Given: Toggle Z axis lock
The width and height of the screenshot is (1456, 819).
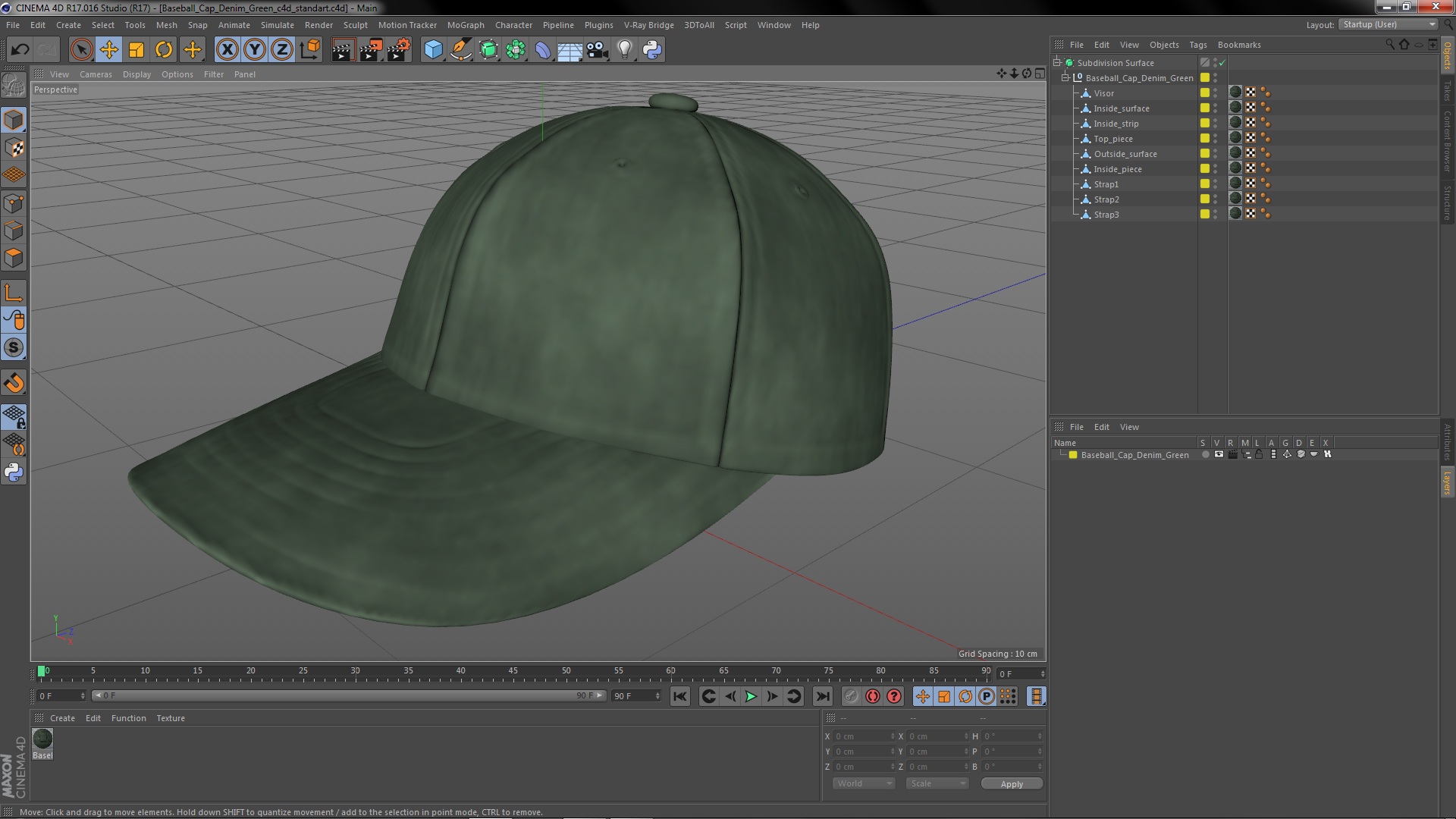Looking at the screenshot, I should tap(282, 50).
